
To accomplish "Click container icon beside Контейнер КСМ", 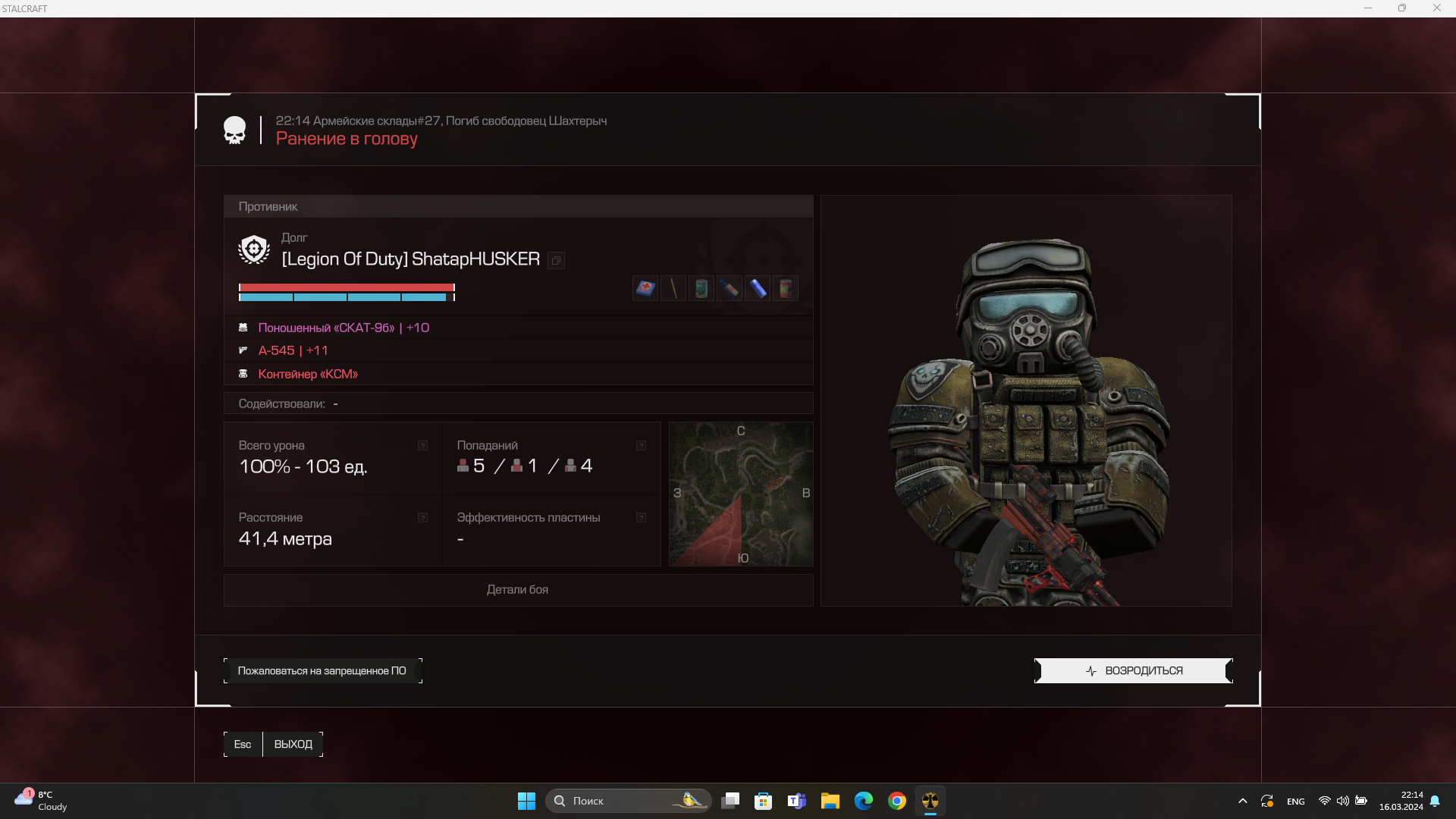I will pyautogui.click(x=243, y=374).
